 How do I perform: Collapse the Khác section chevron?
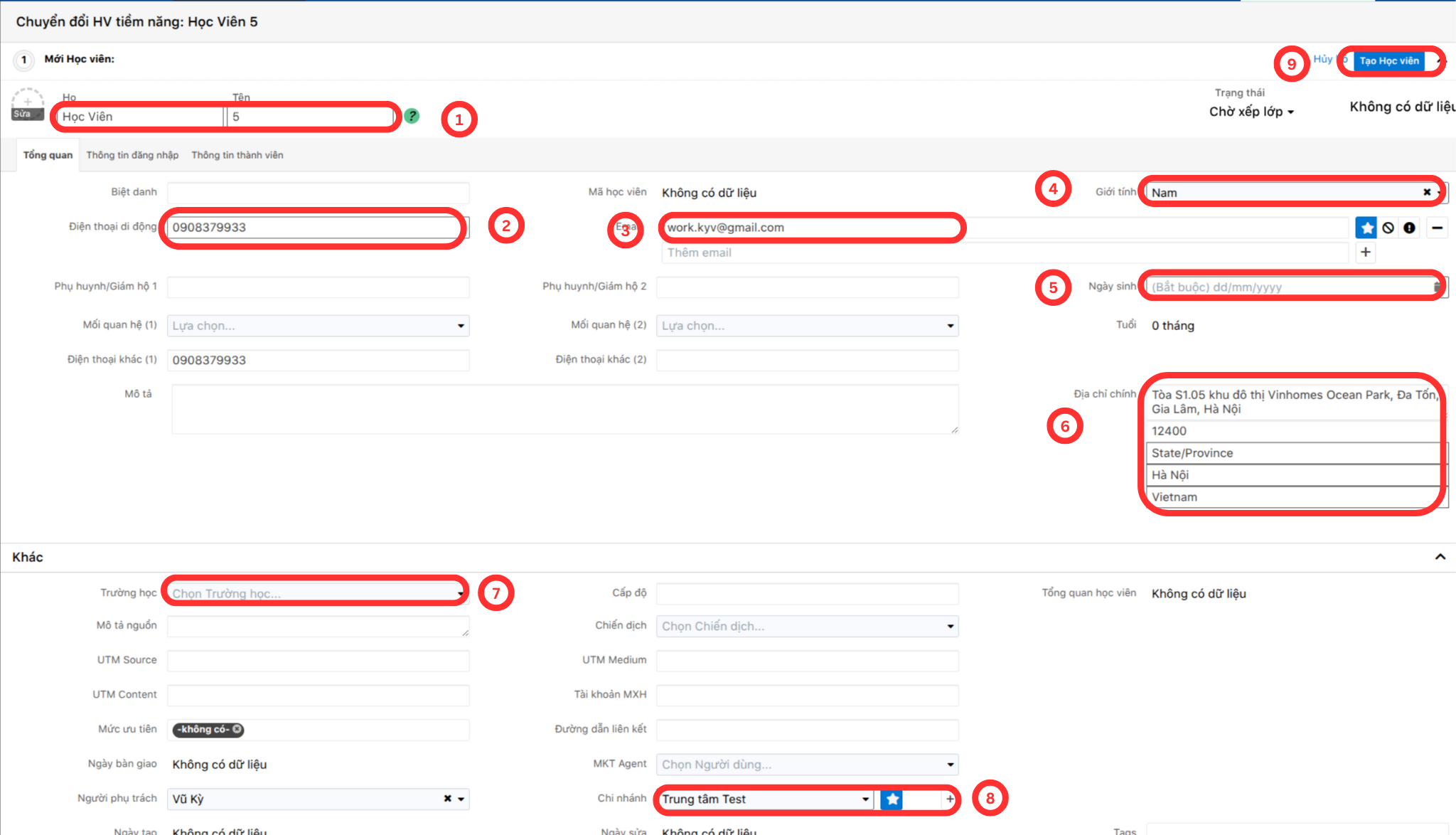tap(1440, 557)
